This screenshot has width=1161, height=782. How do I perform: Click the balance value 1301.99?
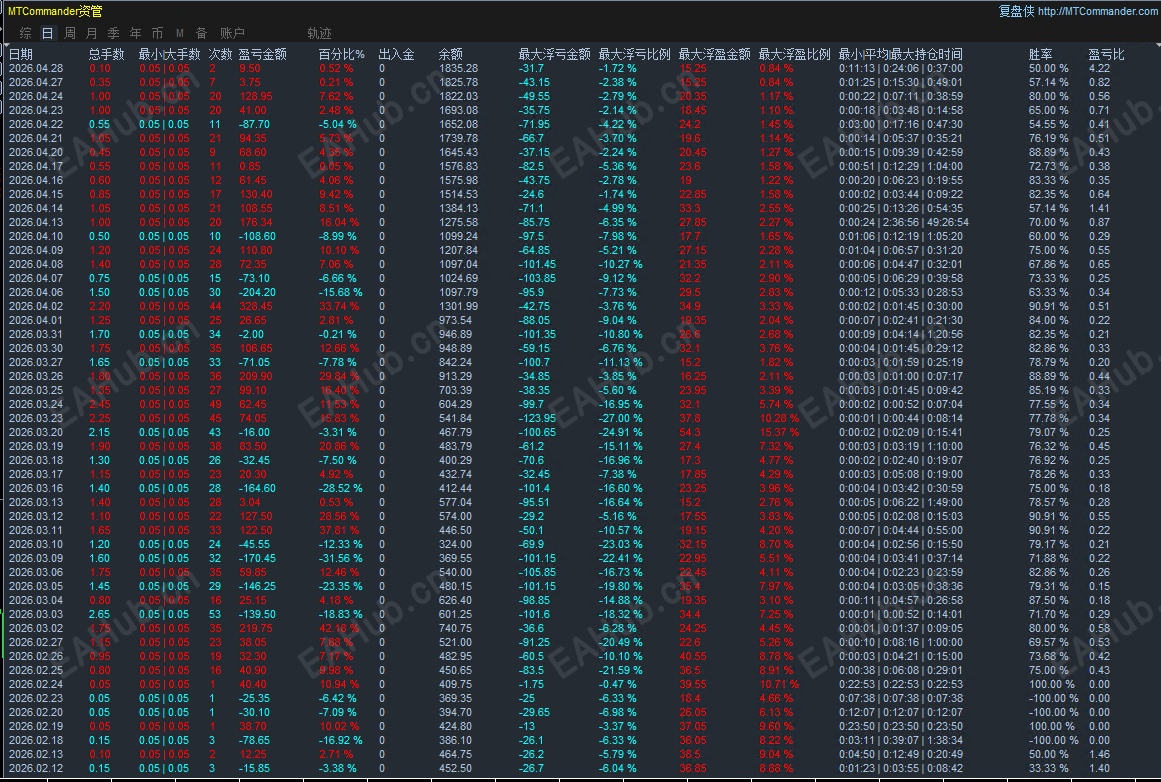click(458, 306)
